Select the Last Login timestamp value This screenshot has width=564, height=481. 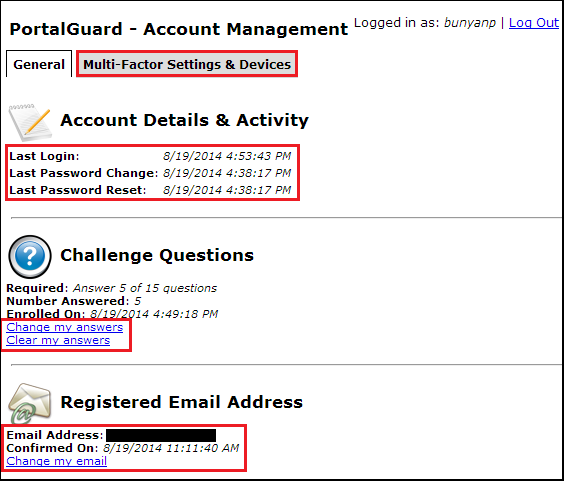pos(227,156)
